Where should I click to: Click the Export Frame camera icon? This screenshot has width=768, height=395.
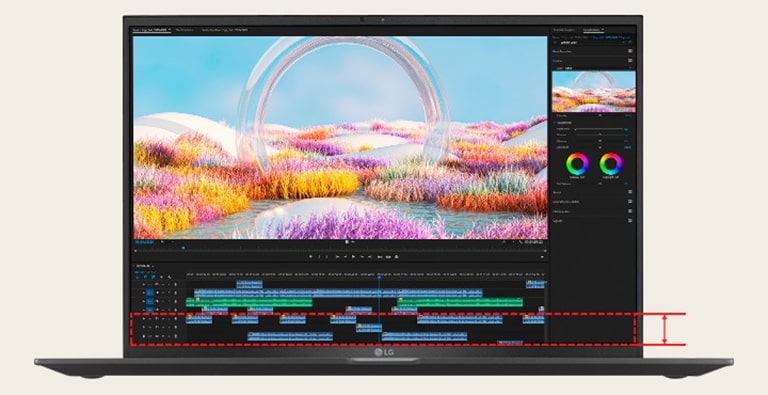tap(396, 257)
